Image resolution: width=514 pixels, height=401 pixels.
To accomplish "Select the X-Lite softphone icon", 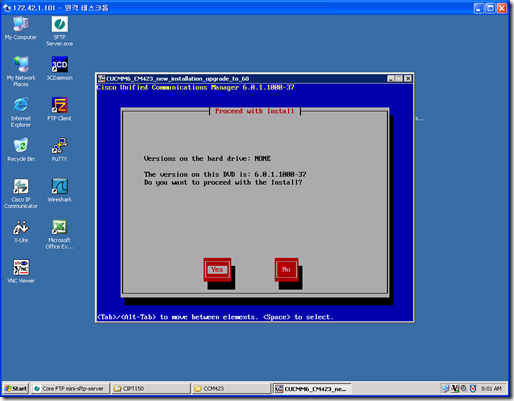I will pos(21,231).
